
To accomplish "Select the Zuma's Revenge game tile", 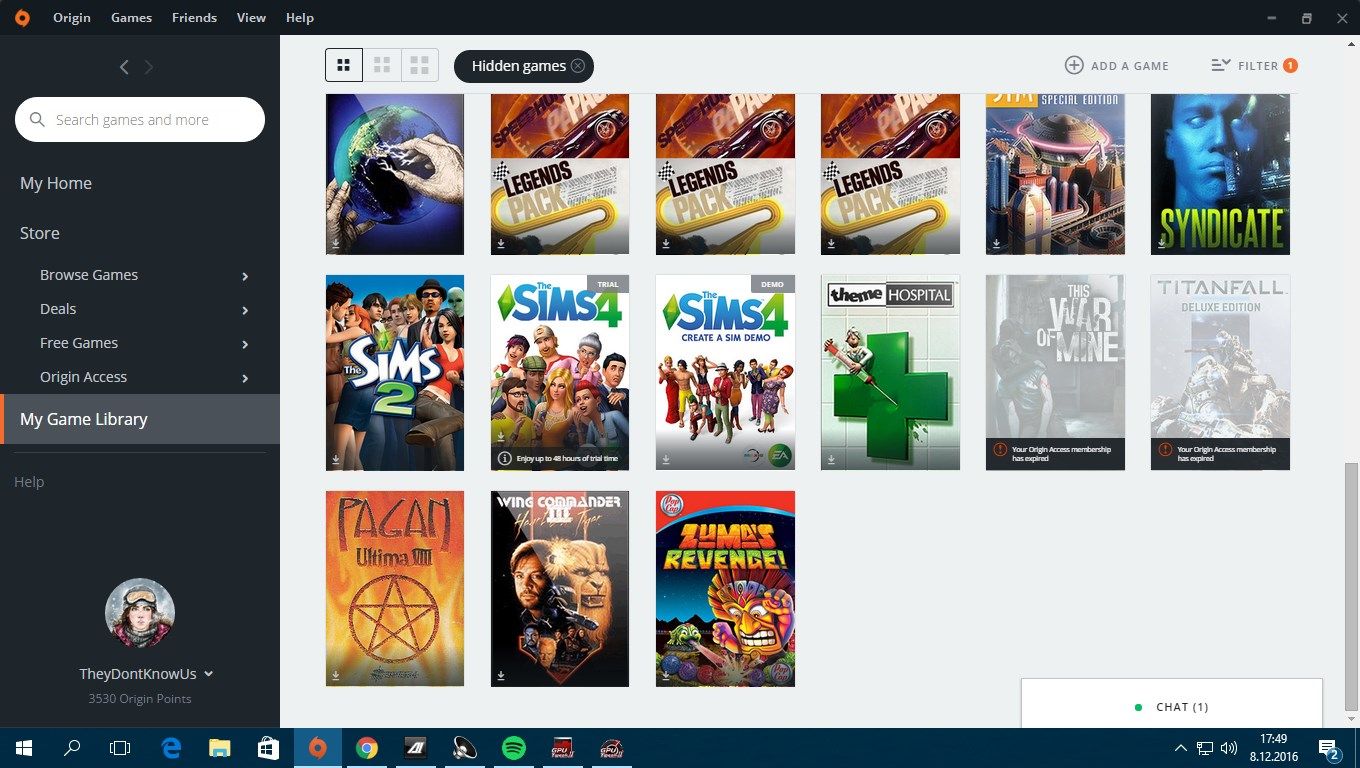I will point(725,589).
